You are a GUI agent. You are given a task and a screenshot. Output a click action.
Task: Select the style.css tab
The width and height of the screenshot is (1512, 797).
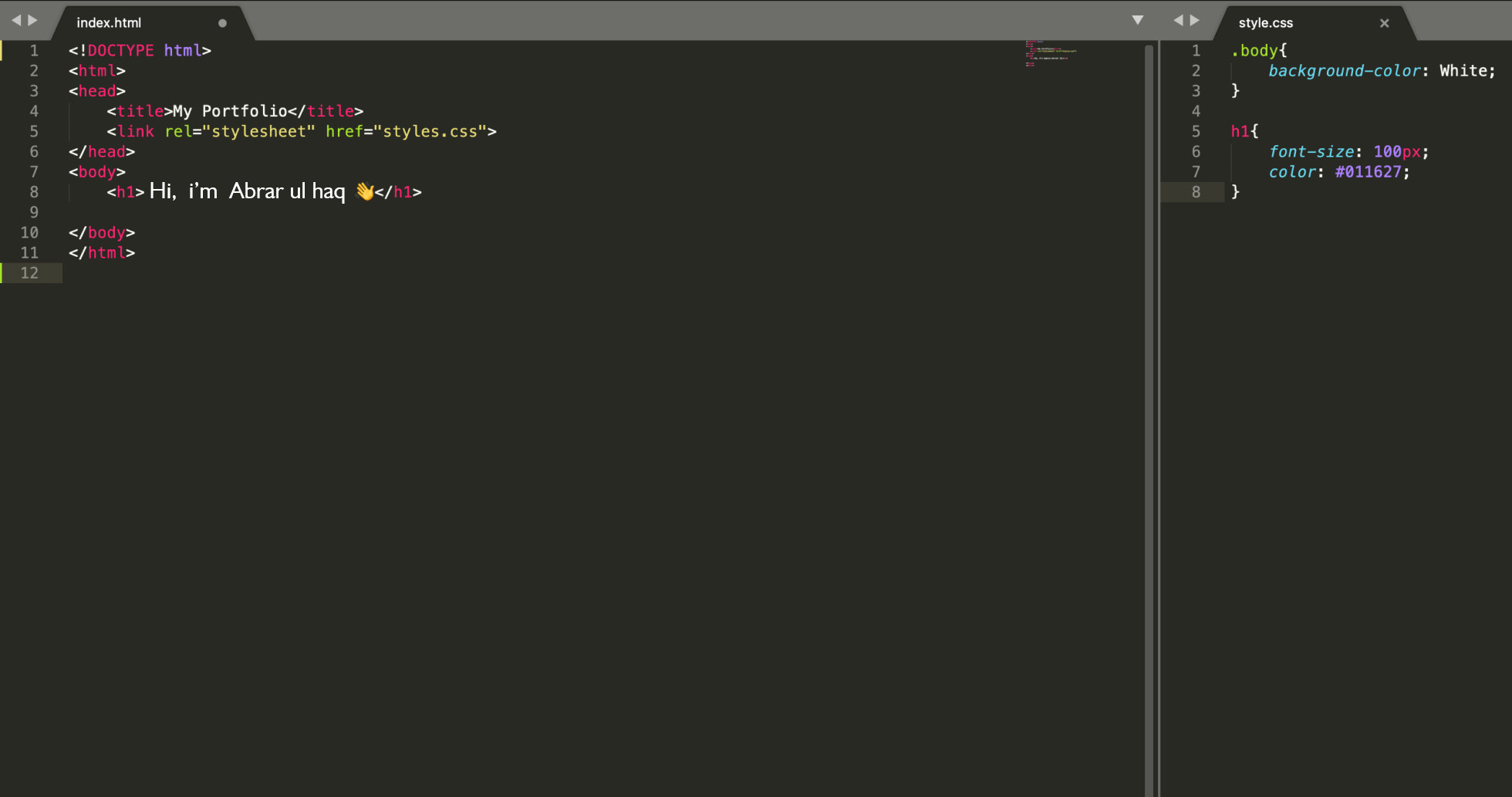[x=1265, y=23]
